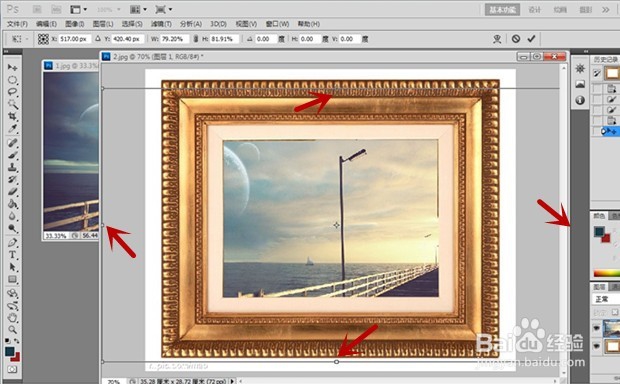Cancel the transform with the circle-slash icon

tap(516, 38)
